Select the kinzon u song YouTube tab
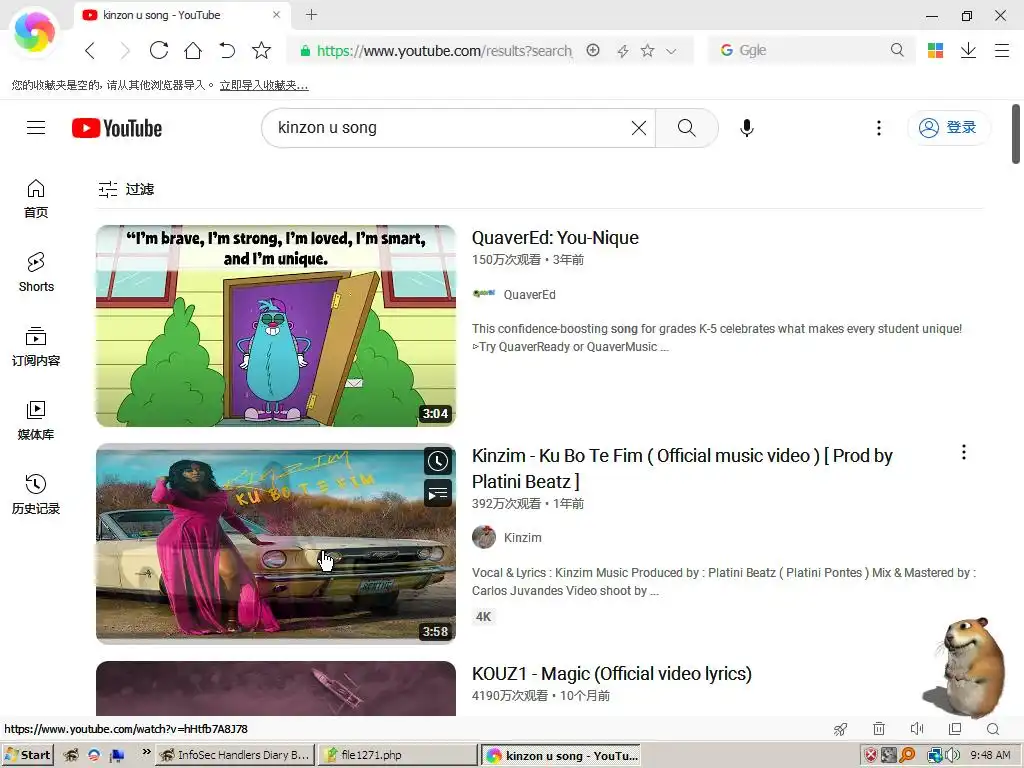The image size is (1024, 768). (x=183, y=15)
